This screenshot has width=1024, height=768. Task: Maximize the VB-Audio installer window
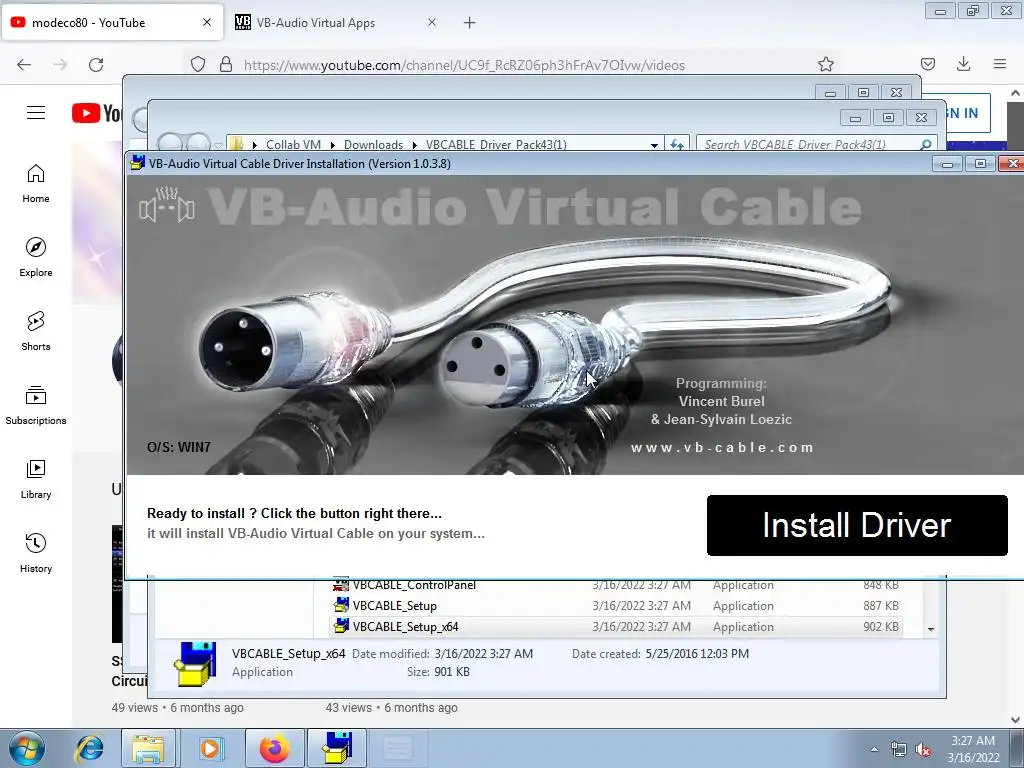(x=980, y=163)
